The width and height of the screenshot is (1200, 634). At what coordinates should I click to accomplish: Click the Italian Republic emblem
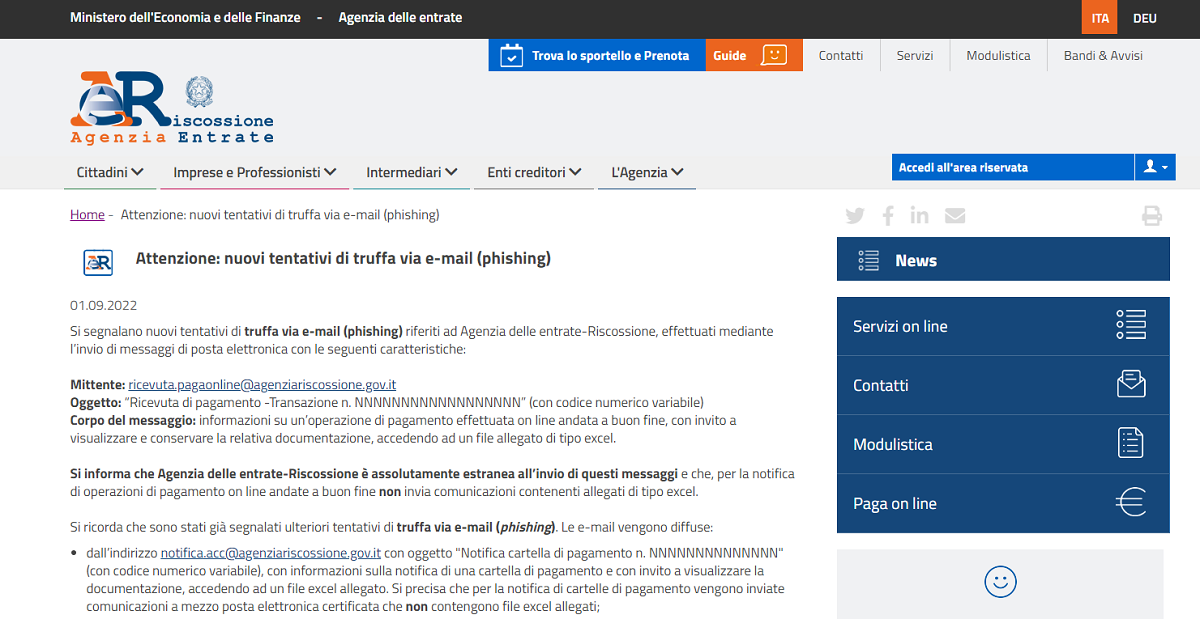[199, 93]
